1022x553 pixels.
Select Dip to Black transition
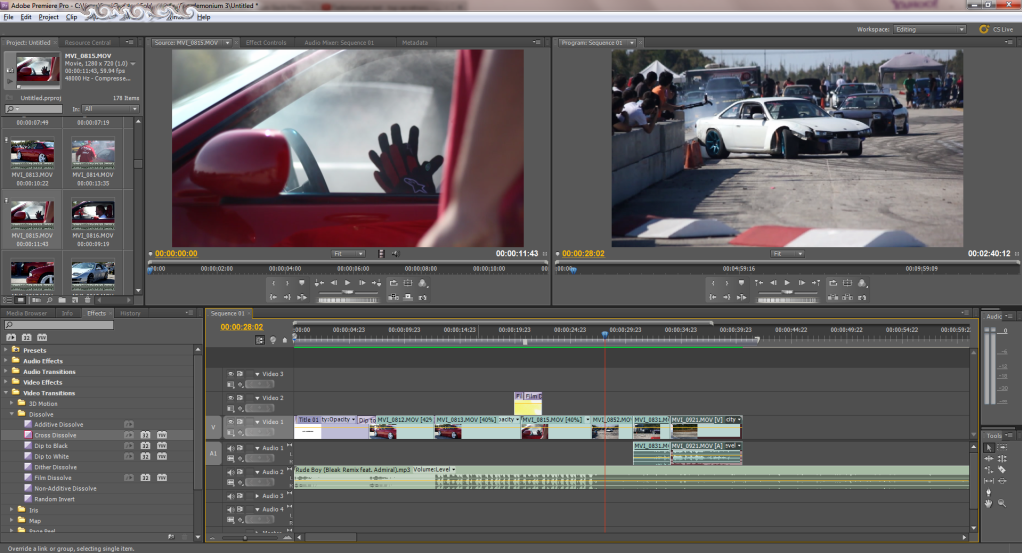point(51,446)
